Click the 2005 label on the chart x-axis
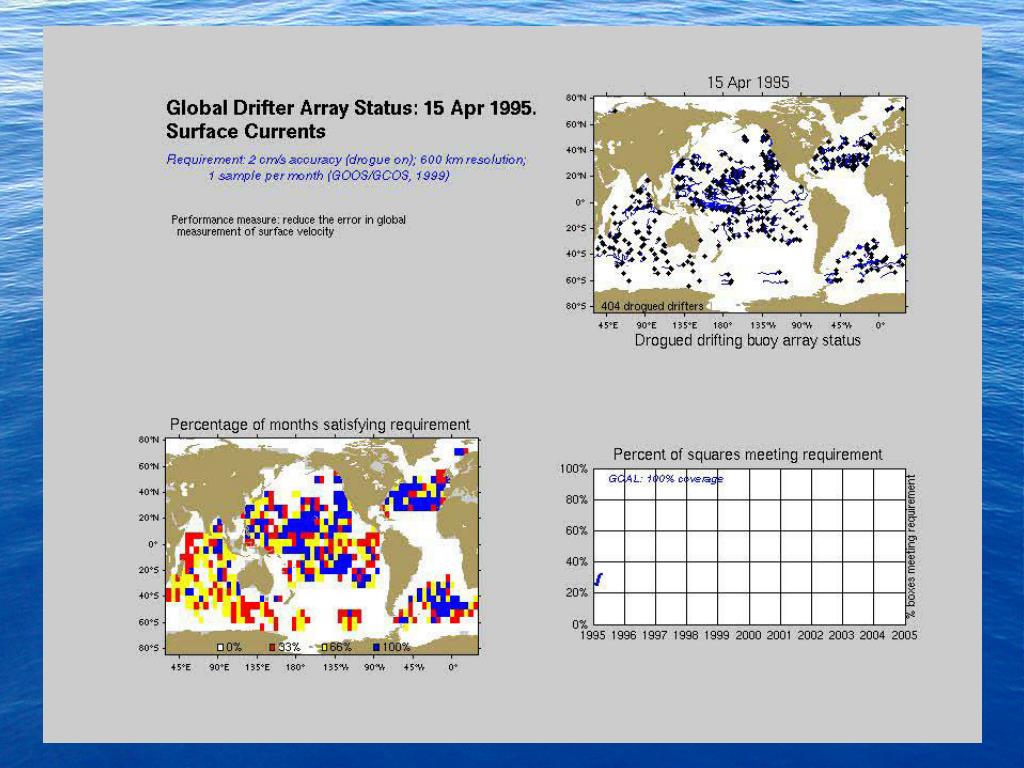This screenshot has height=768, width=1024. [x=904, y=635]
